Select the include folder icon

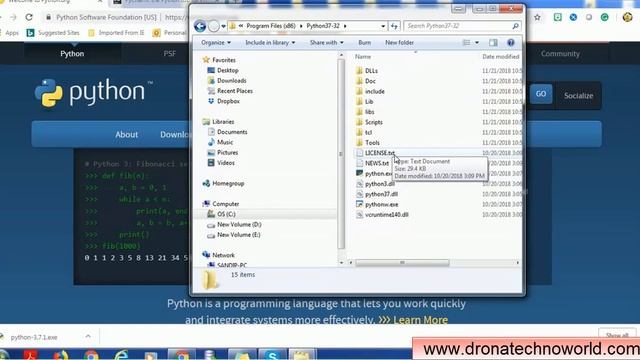pos(359,91)
